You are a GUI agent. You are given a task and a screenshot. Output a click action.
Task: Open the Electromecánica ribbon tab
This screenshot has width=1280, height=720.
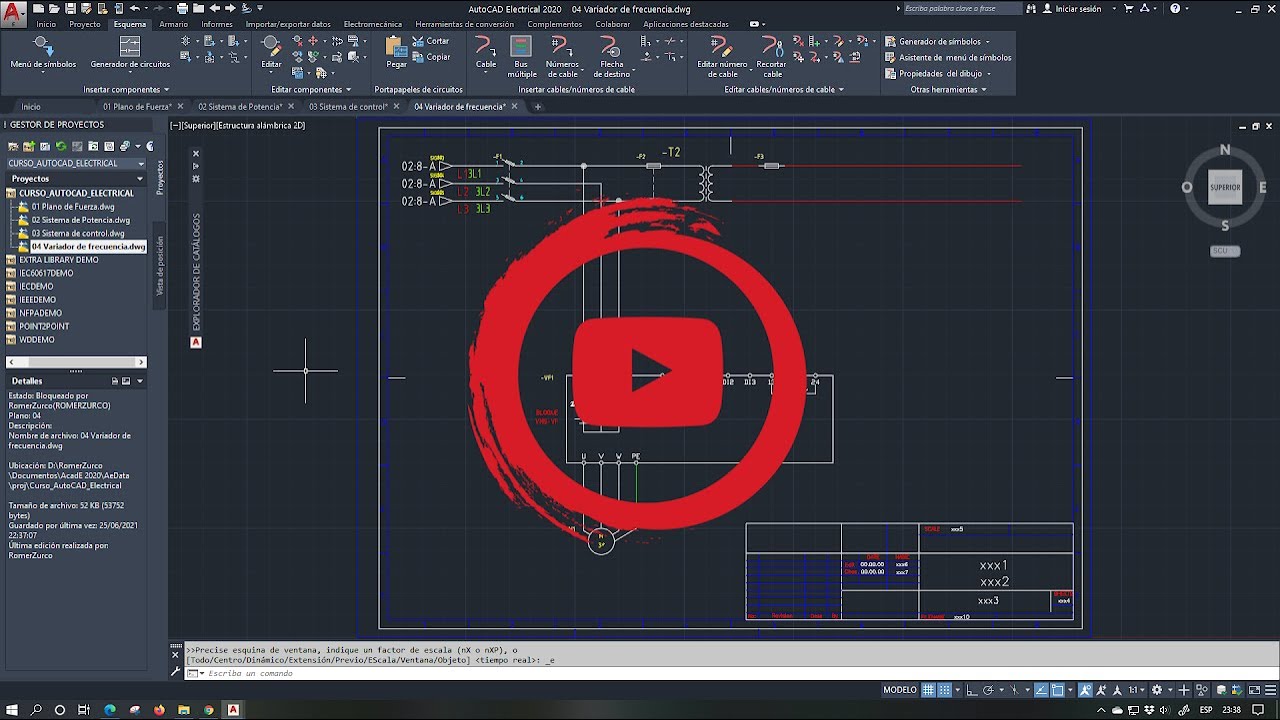tap(372, 24)
